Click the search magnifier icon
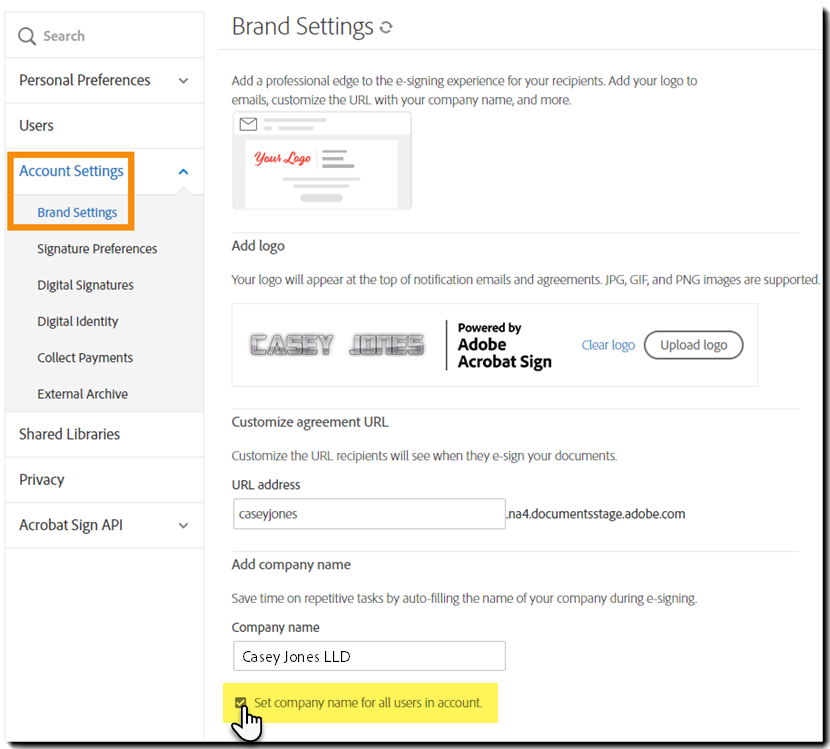 27,36
